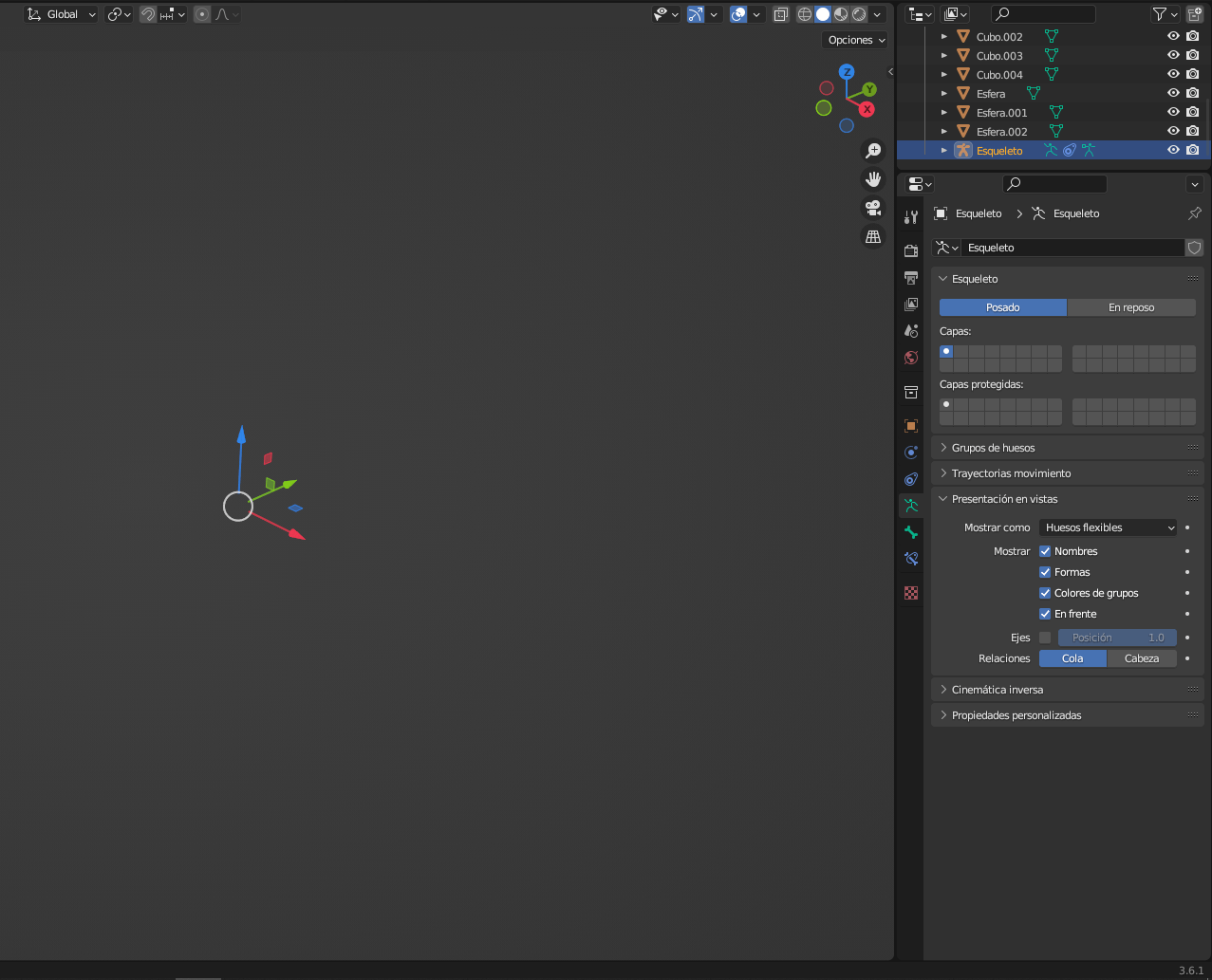Switch to the Object properties tab
The height and width of the screenshot is (980, 1212).
[x=910, y=425]
